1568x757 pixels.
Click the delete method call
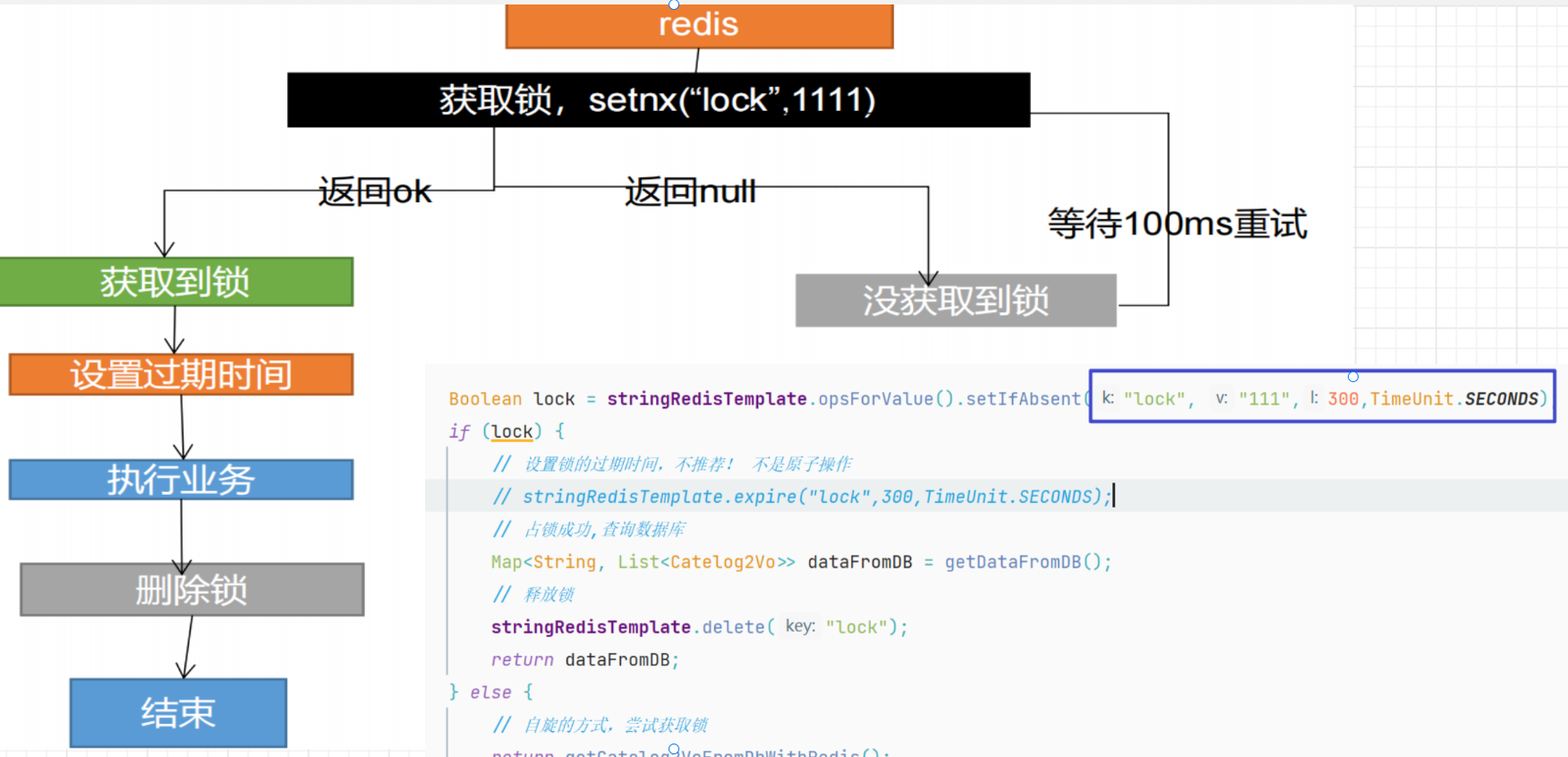(733, 627)
